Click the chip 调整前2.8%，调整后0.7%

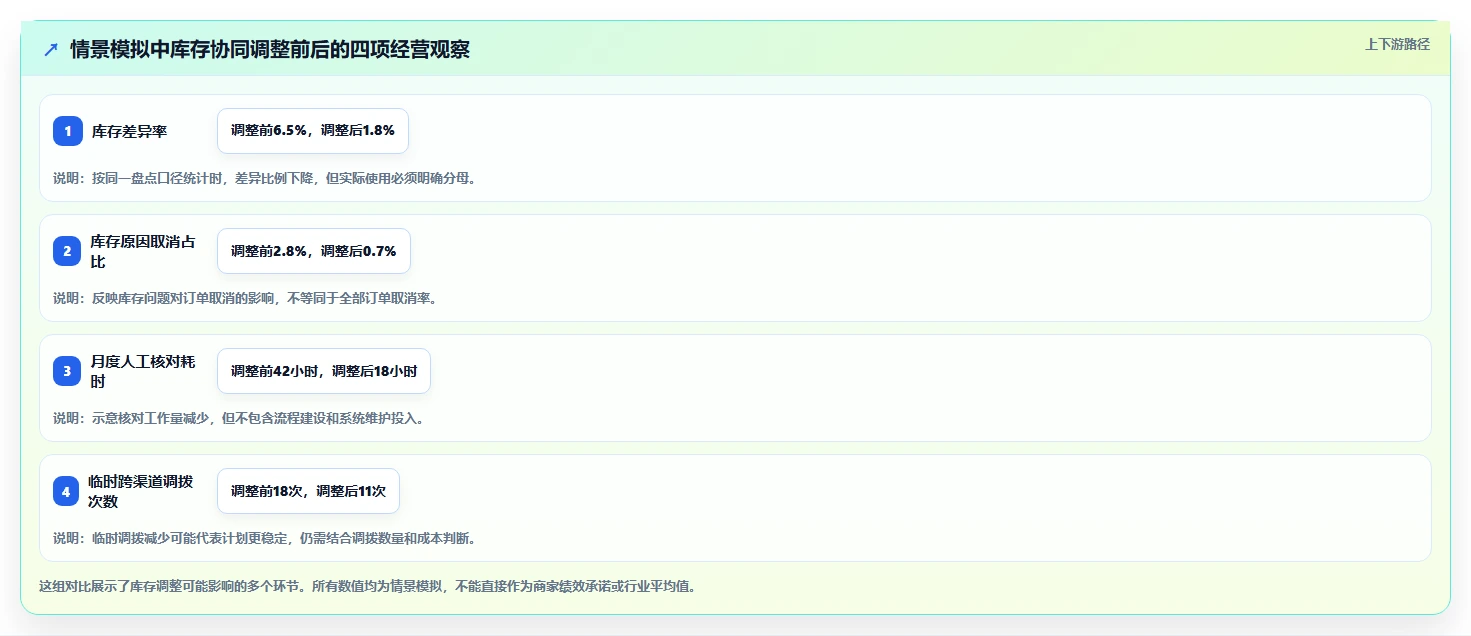tap(314, 251)
